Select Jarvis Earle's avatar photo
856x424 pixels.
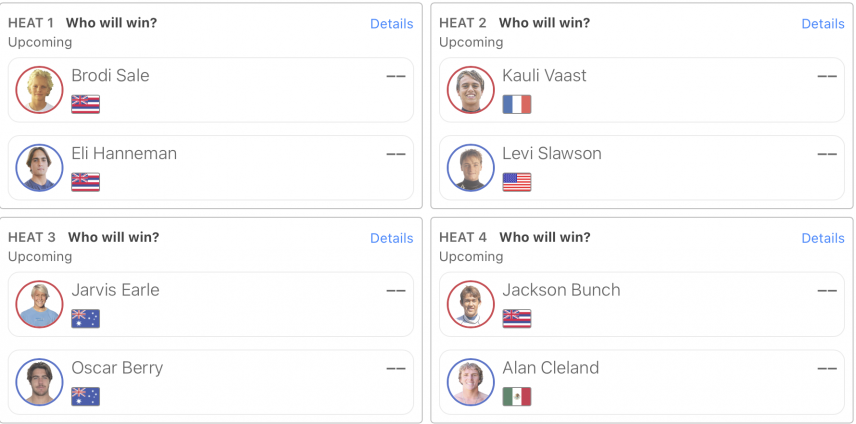[39, 304]
